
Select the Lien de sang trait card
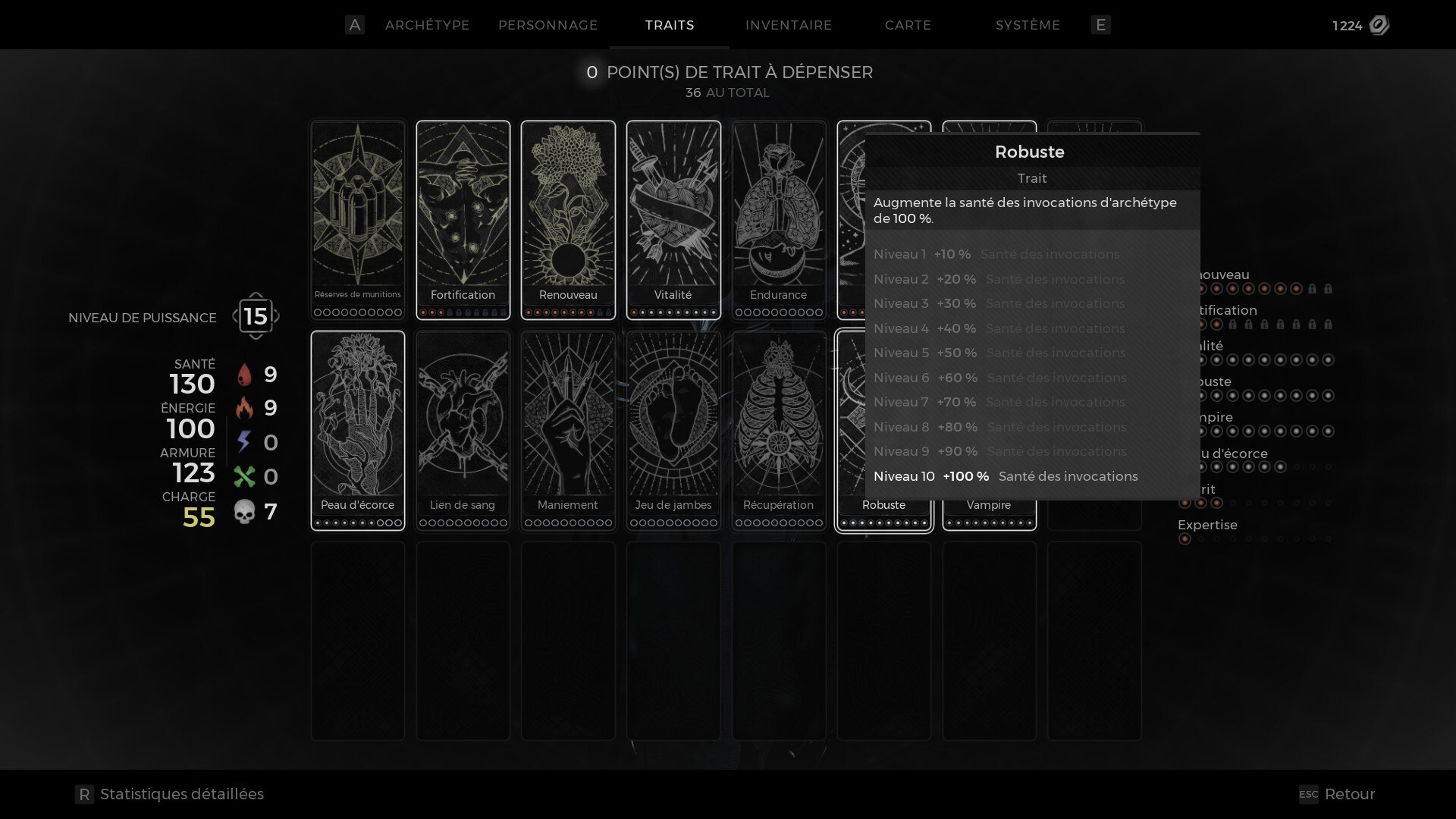[463, 431]
